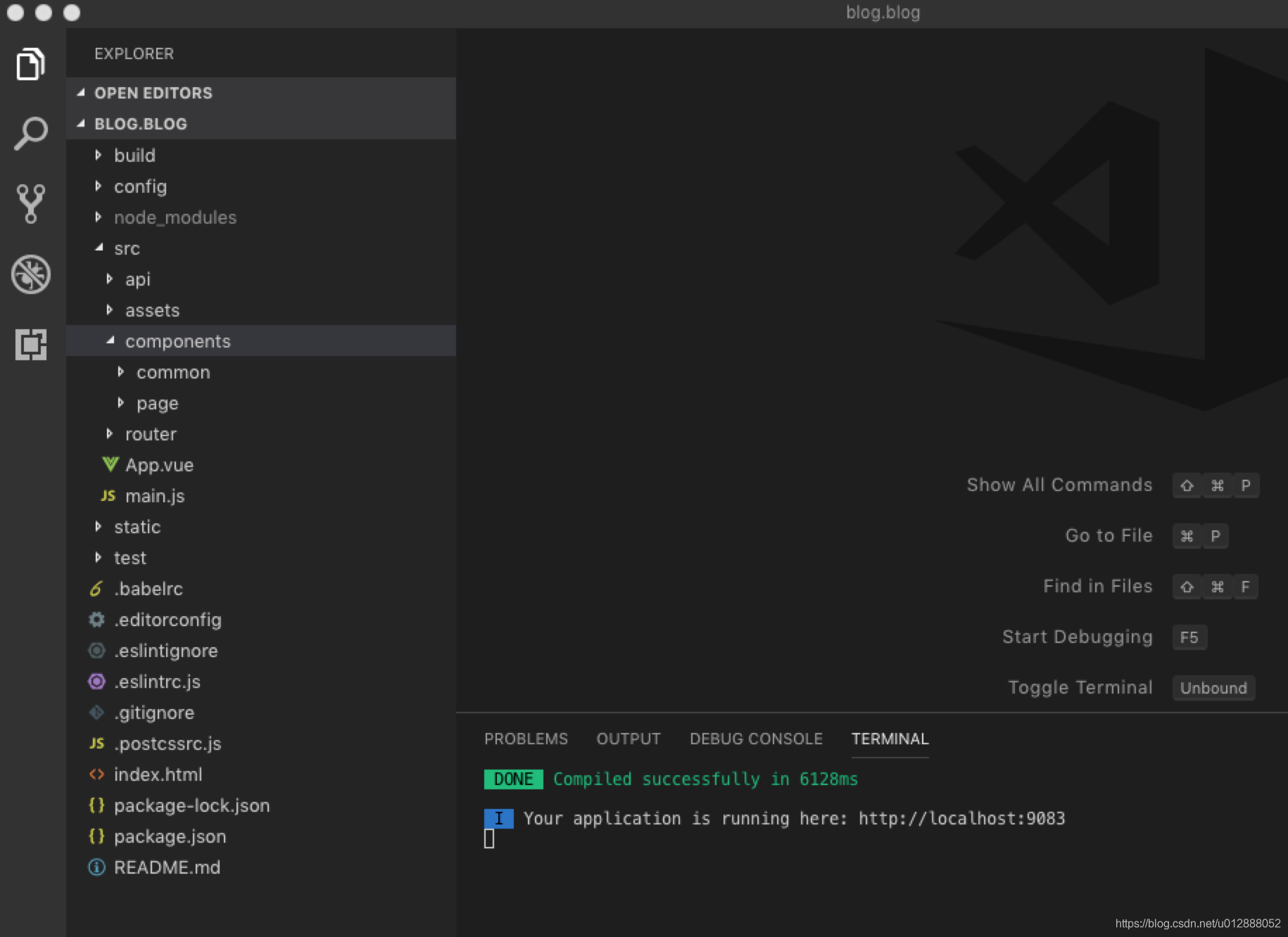The height and width of the screenshot is (937, 1288).
Task: Select the TERMINAL tab
Action: (x=890, y=739)
